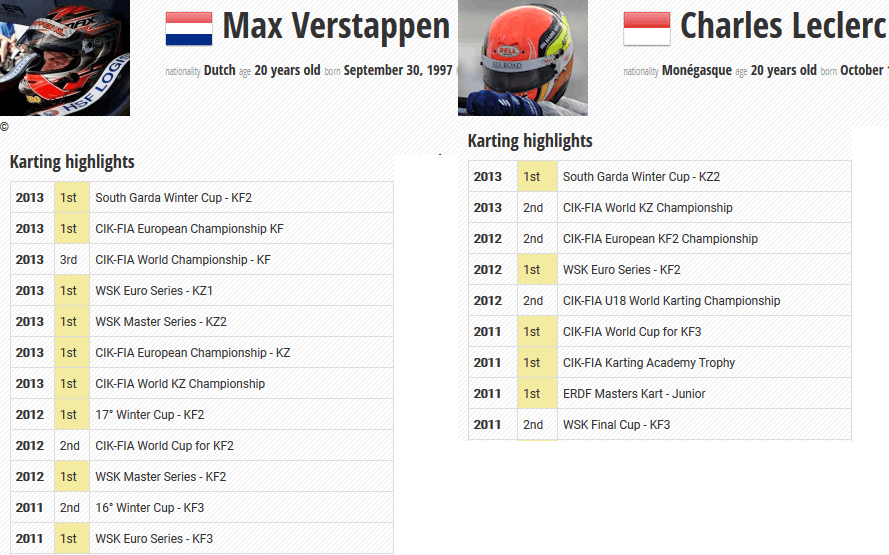This screenshot has height=555, width=889.
Task: Click the Monaco flag icon
Action: pyautogui.click(x=647, y=28)
